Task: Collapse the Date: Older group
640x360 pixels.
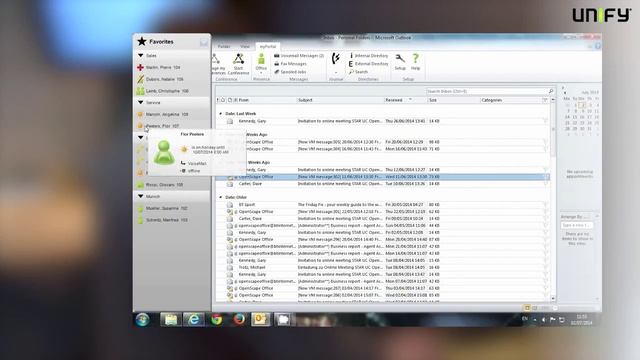Action: [221, 197]
